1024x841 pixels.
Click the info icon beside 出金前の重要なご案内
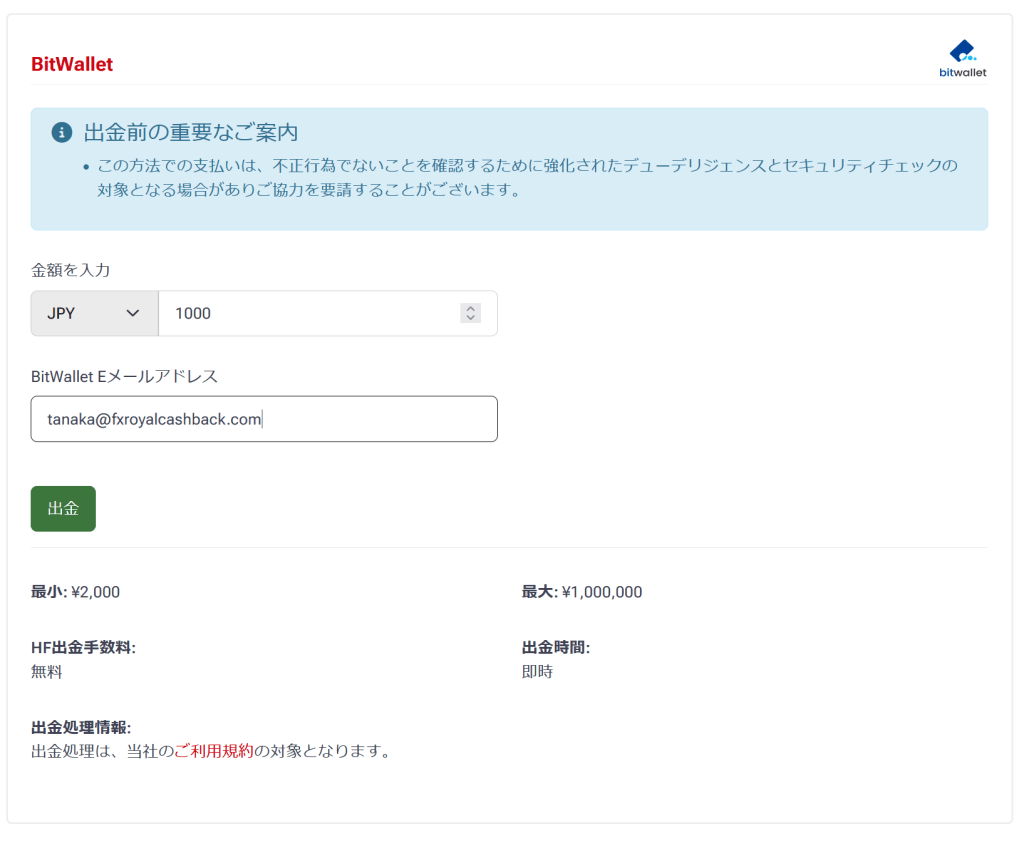61,133
